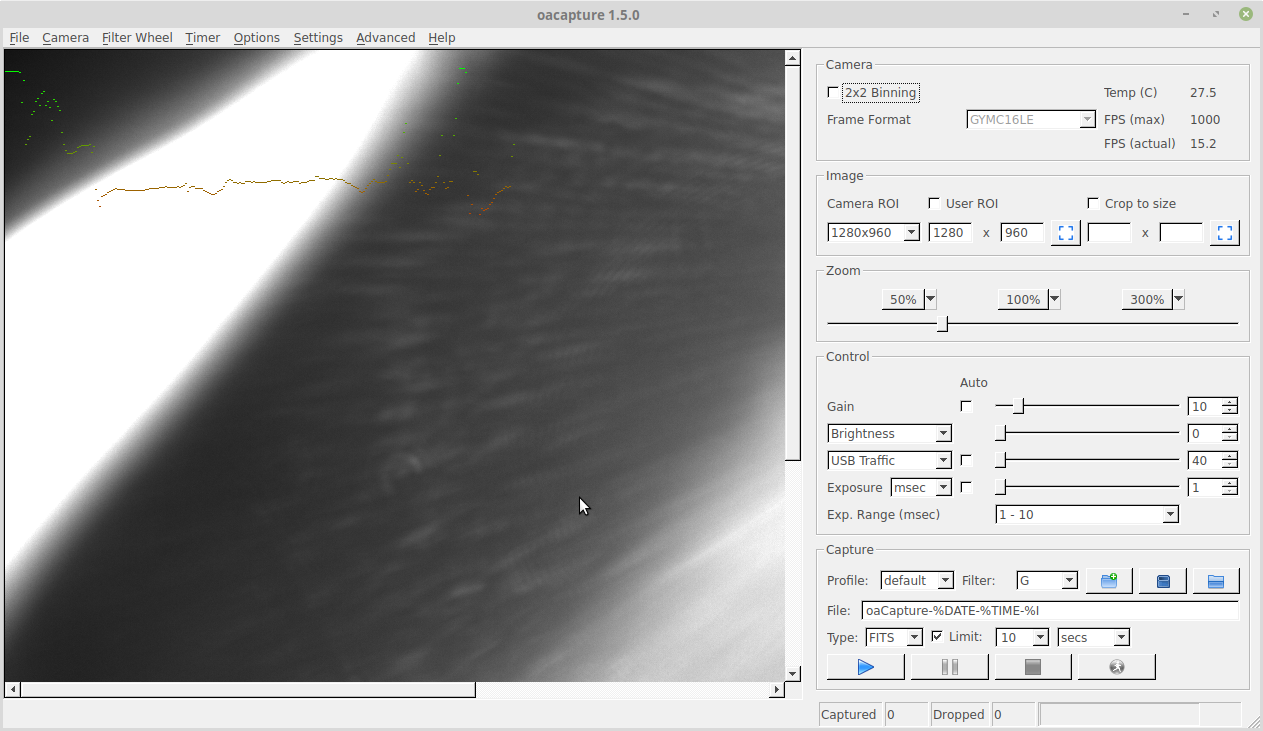Open the Brightness control selector dropdown
Viewport: 1263px width, 731px height.
click(890, 434)
